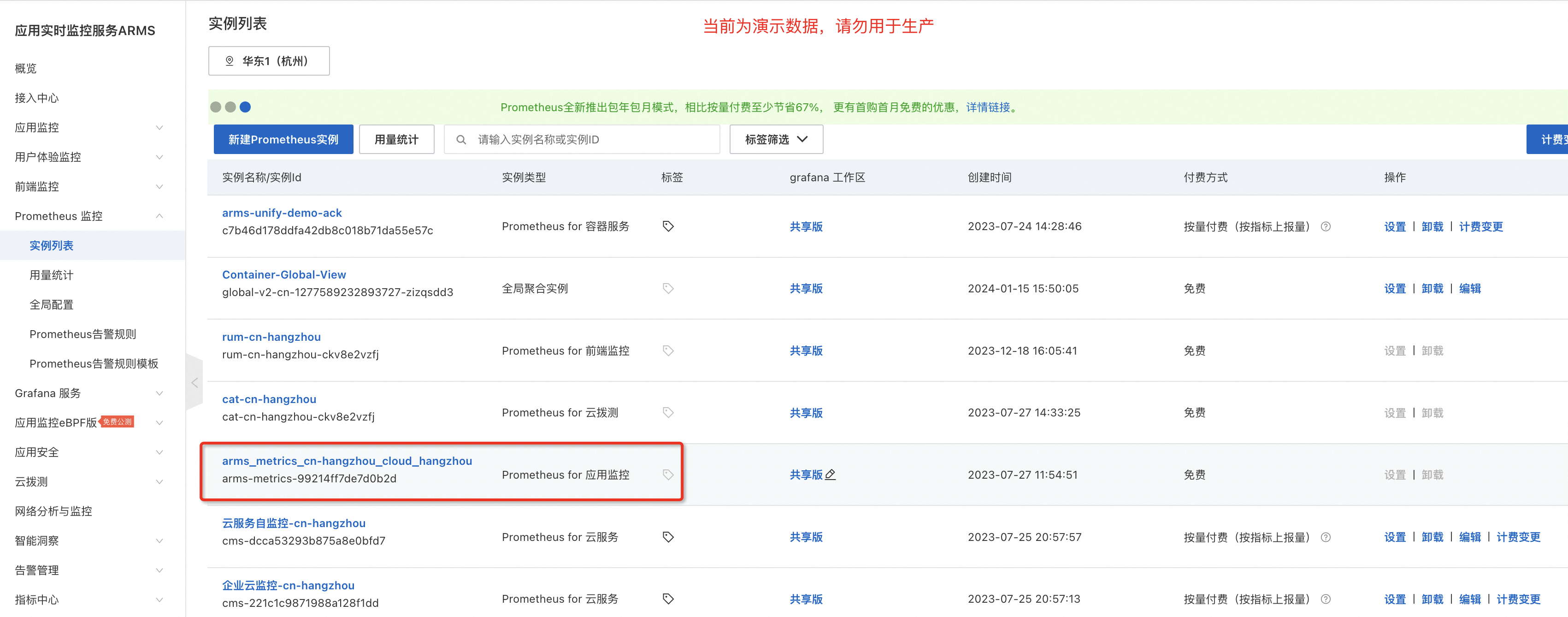Open 标签筛选 dropdown

point(776,139)
